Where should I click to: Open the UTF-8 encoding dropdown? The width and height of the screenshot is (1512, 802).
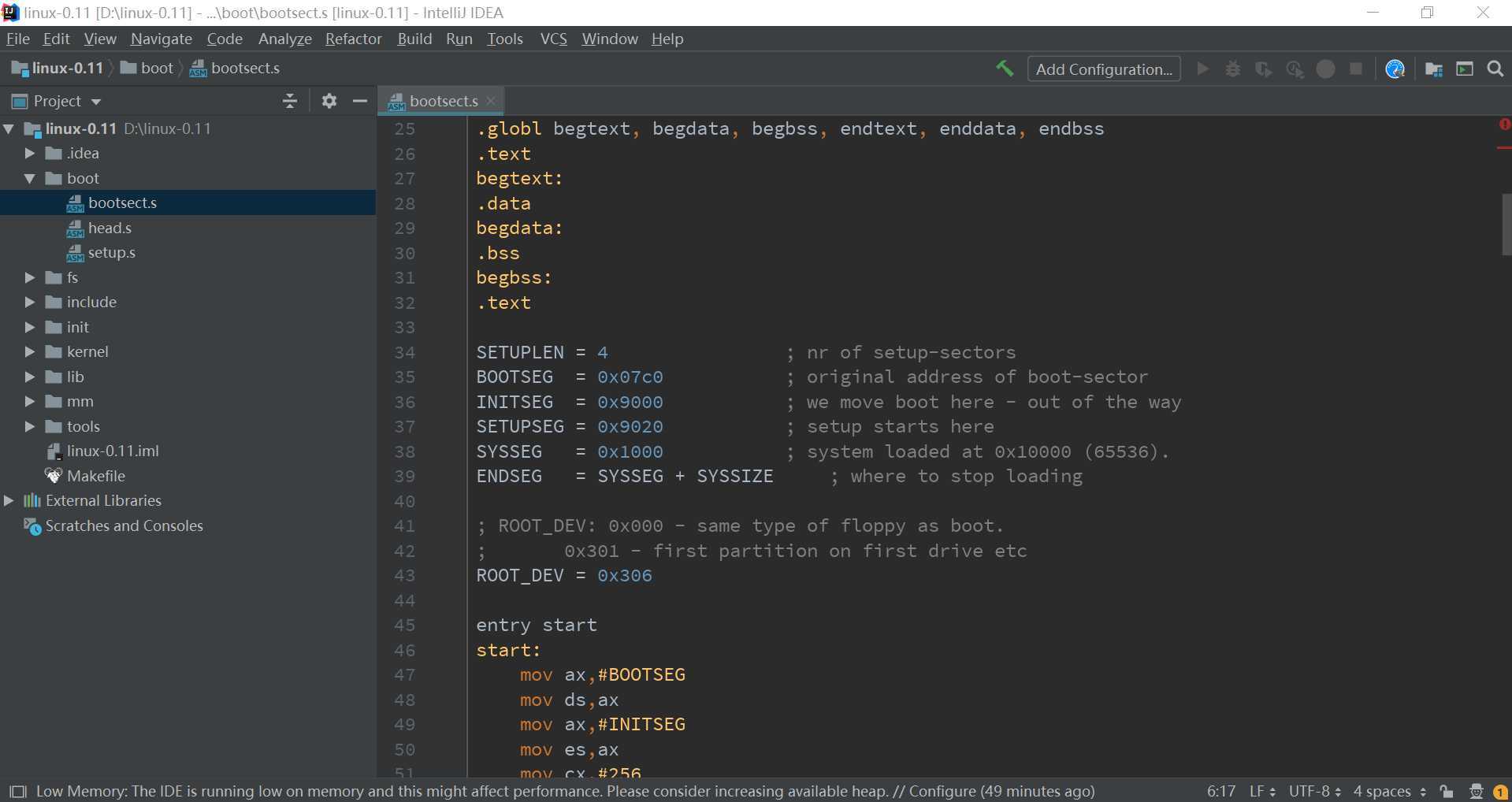pyautogui.click(x=1314, y=791)
